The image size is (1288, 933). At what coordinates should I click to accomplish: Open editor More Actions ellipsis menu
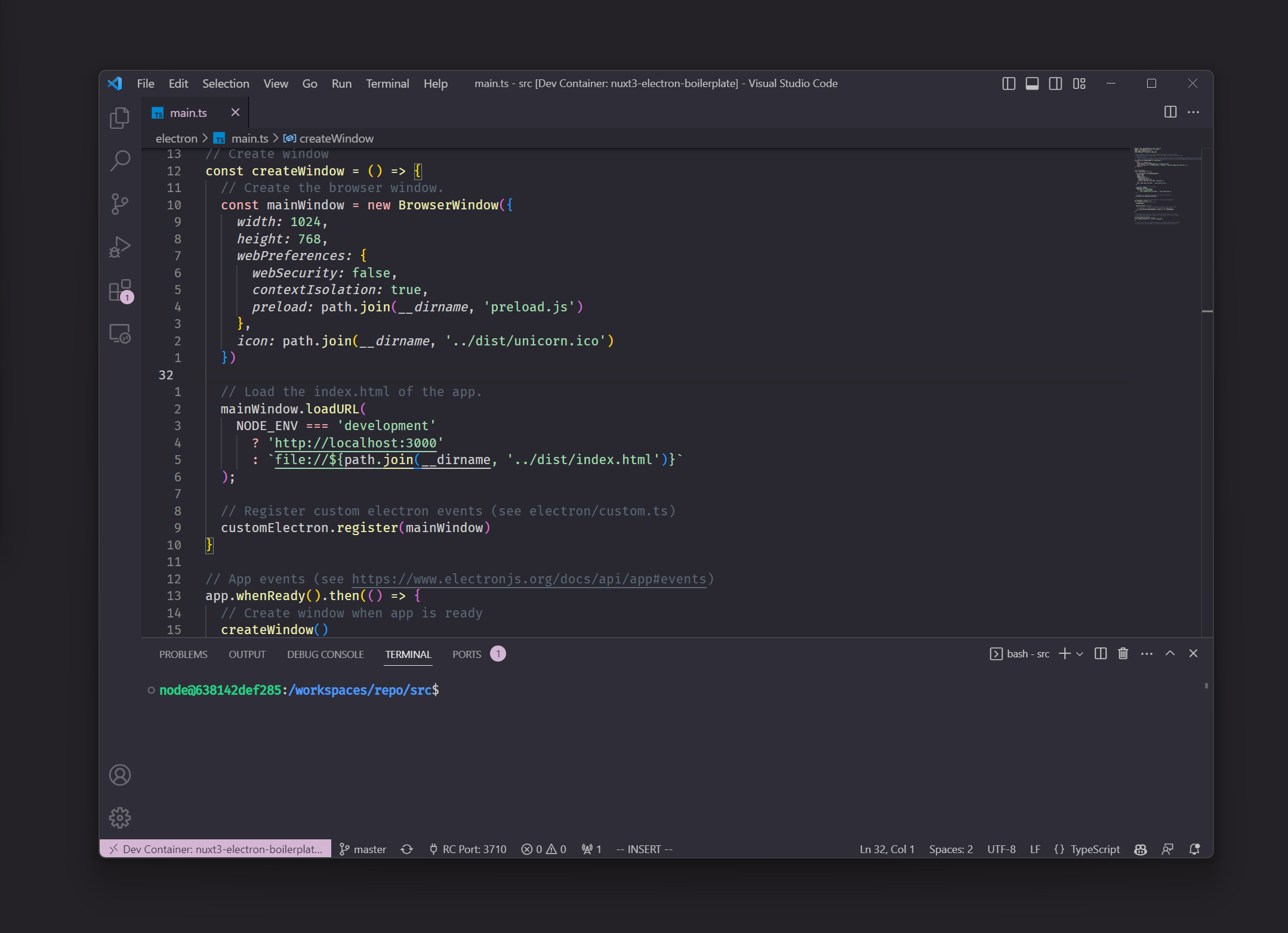pos(1193,112)
